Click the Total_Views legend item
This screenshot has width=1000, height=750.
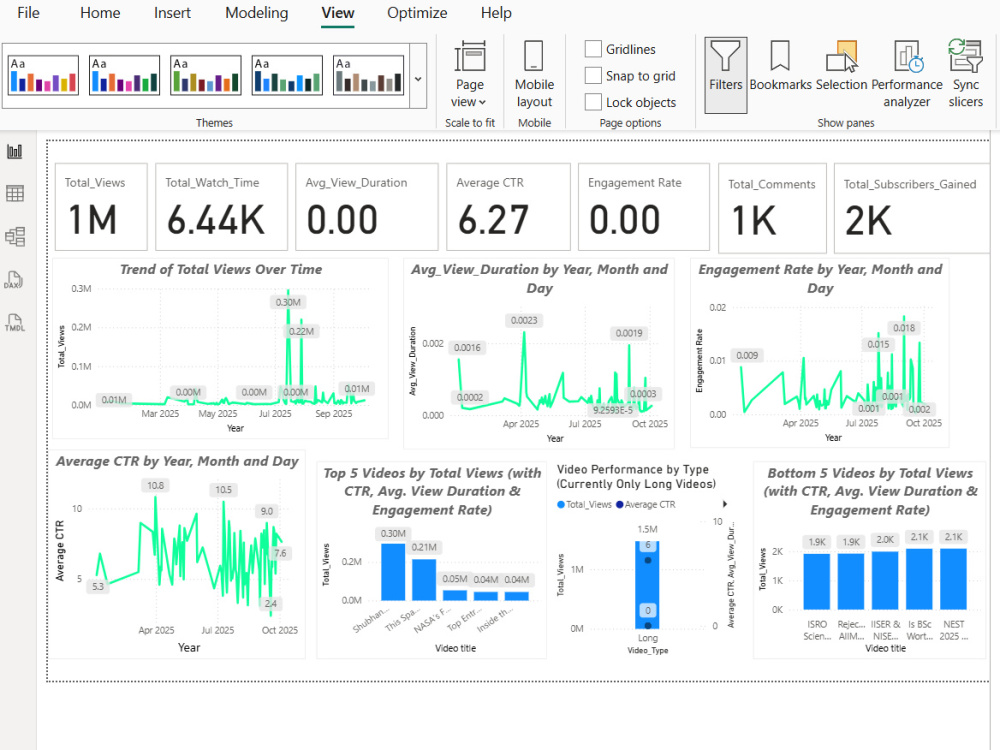(x=585, y=504)
